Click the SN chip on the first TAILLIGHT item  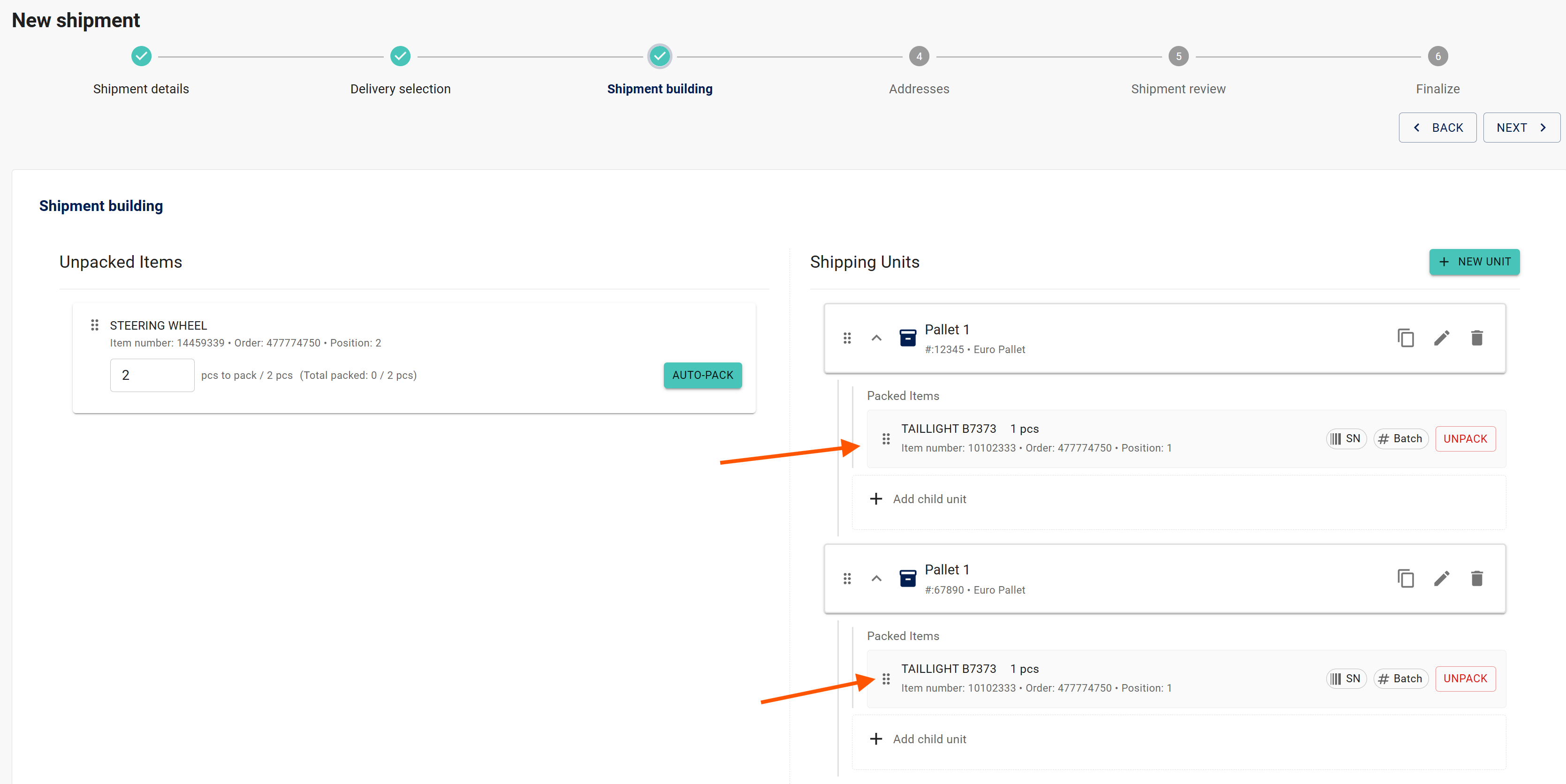1346,439
